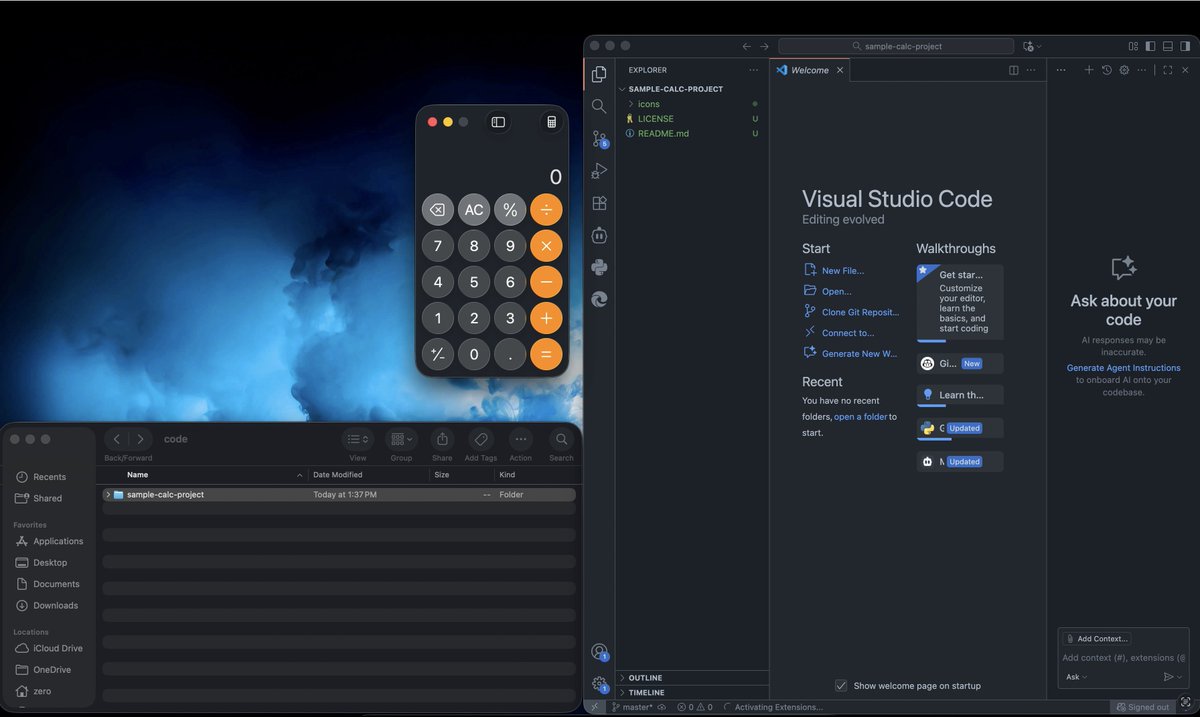Click the multiply key on the calculator
The width and height of the screenshot is (1200, 717).
(546, 246)
